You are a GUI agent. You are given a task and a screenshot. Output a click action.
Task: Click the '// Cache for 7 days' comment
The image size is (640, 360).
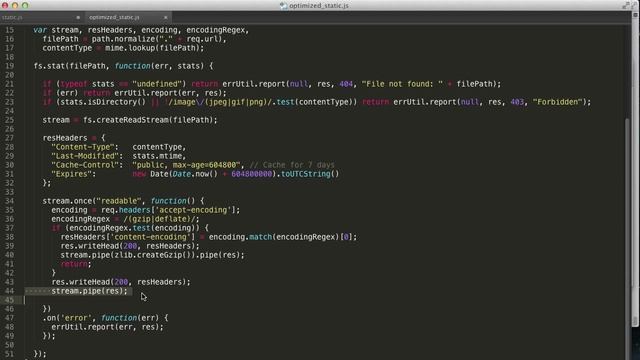tap(292, 165)
